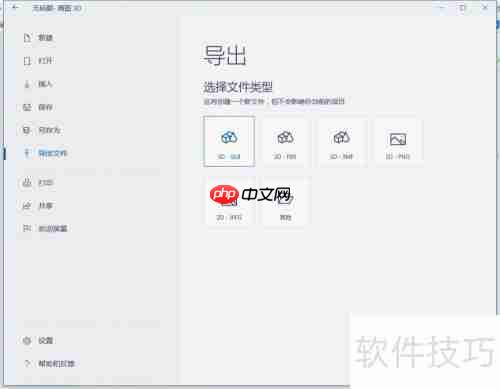Choose 另存为 (Save as) in the side menu

pyautogui.click(x=41, y=130)
